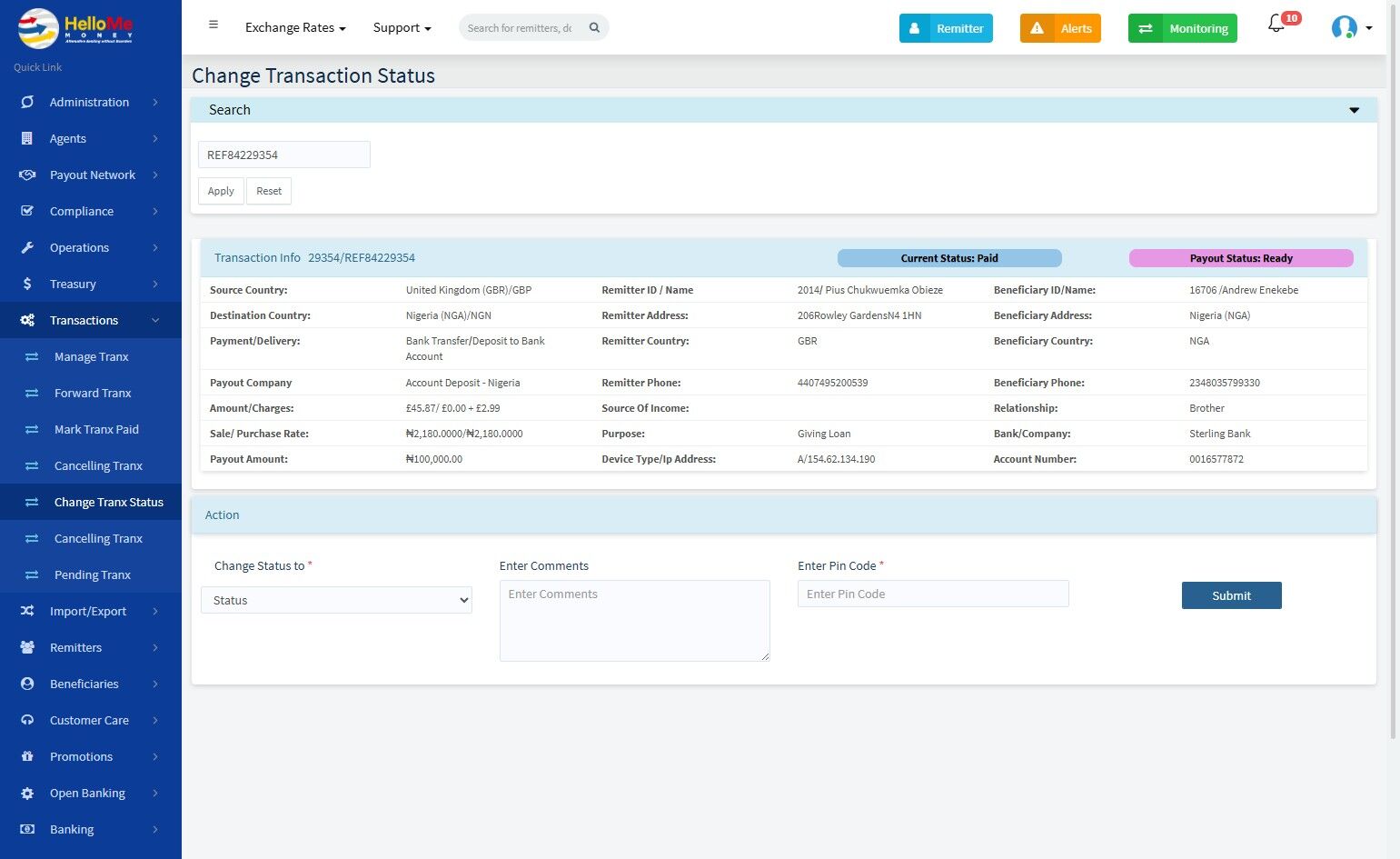Screen dimensions: 1400x859
Task: Click the Agents building icon
Action: click(x=27, y=138)
